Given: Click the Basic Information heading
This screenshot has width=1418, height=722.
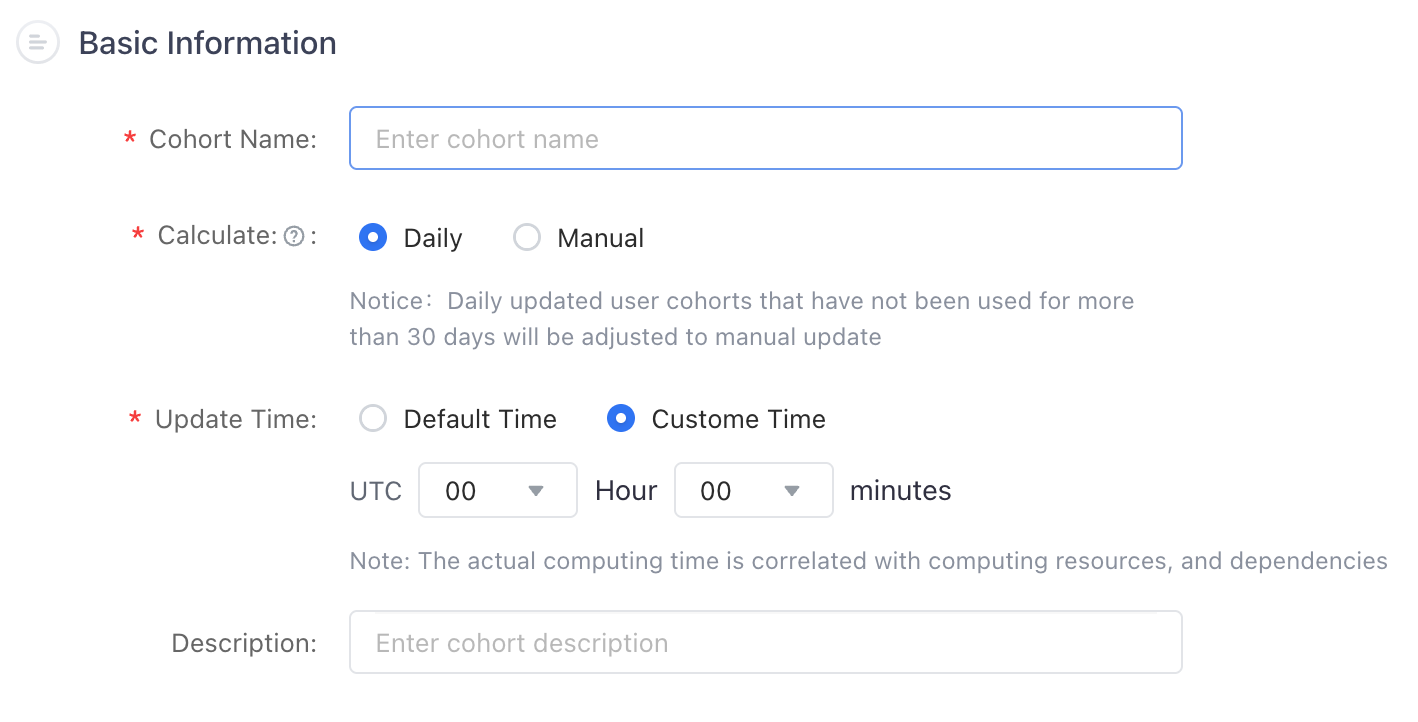Looking at the screenshot, I should (207, 43).
